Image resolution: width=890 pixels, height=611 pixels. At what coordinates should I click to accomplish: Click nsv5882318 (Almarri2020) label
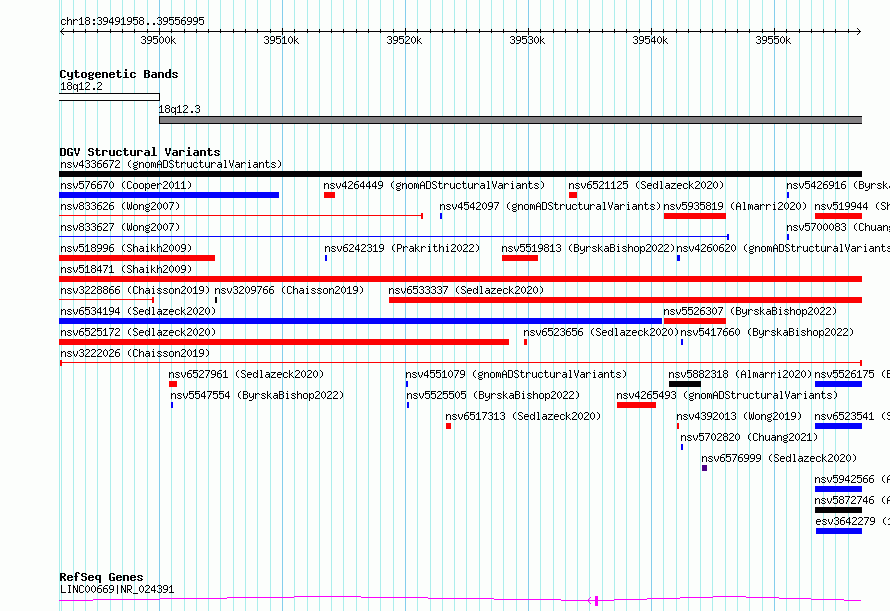click(740, 374)
